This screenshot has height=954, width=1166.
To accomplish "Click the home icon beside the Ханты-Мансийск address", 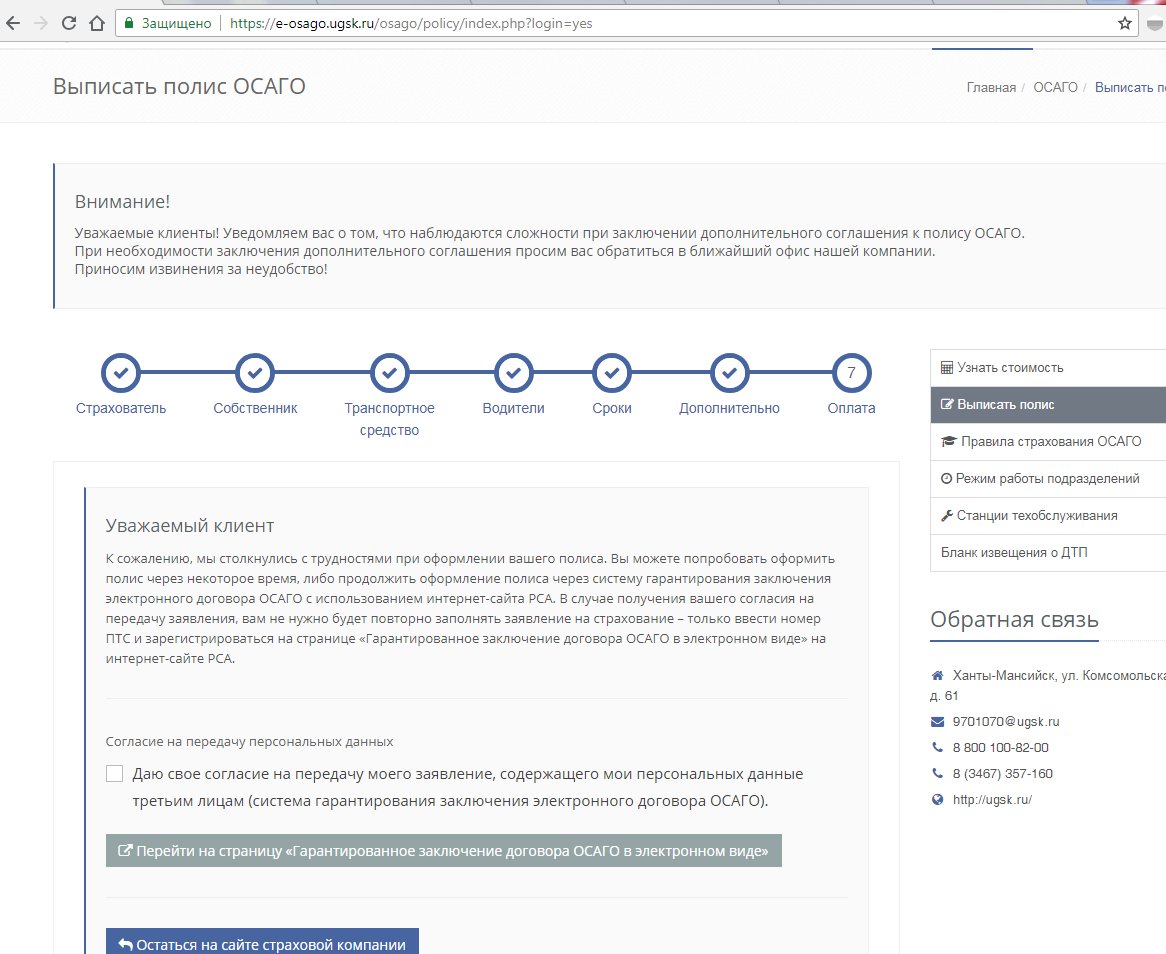I will [x=938, y=675].
